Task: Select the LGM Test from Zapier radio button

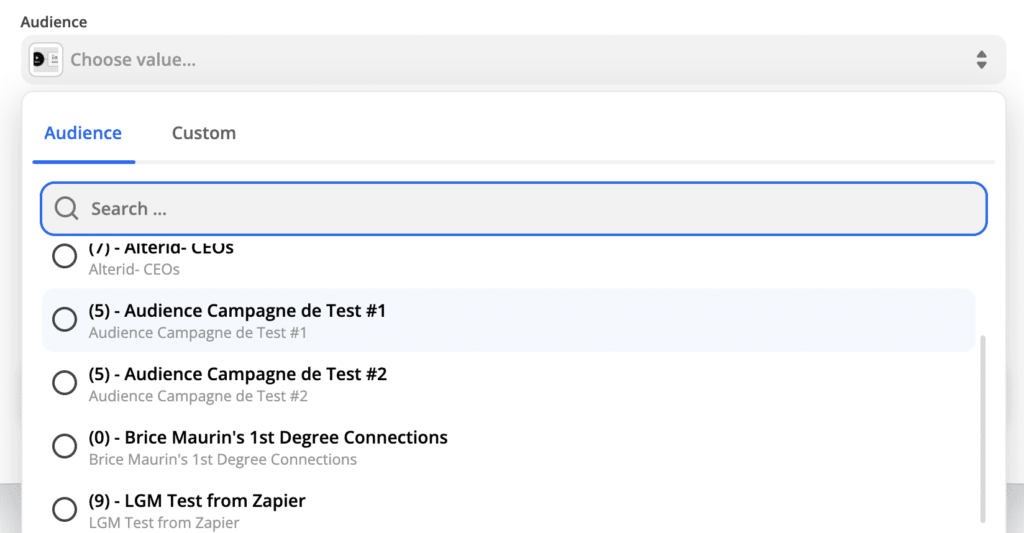Action: click(x=65, y=509)
